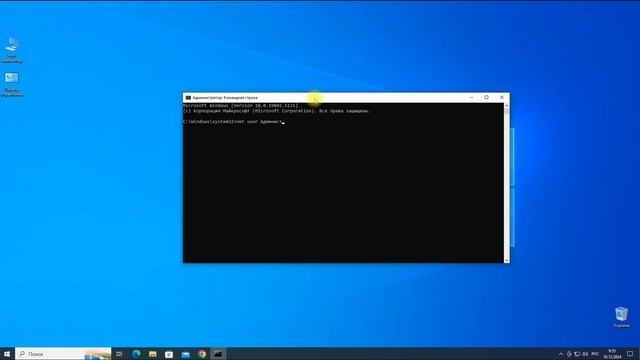Click the console scrollbar up arrow

click(507, 105)
